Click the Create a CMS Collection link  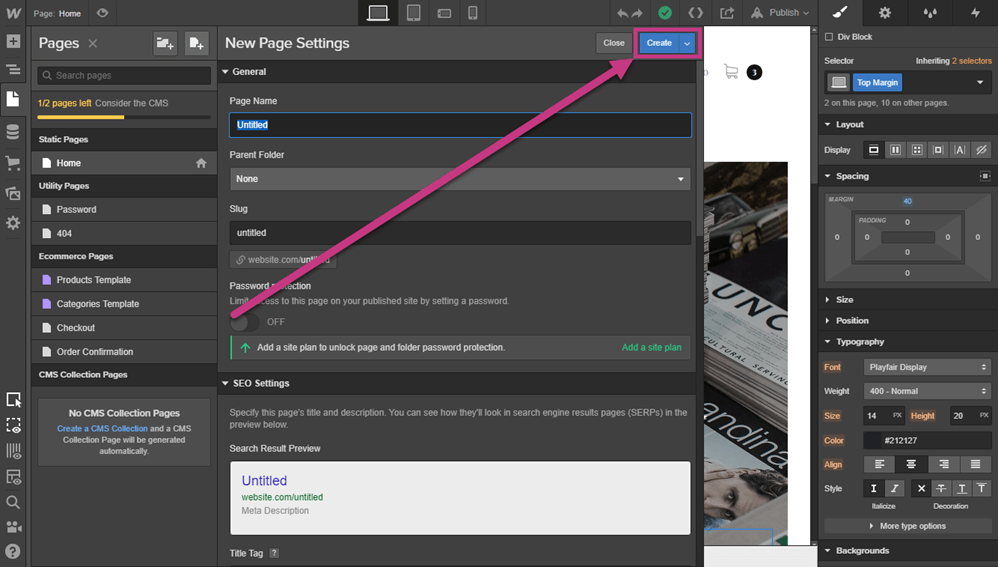[x=102, y=429]
